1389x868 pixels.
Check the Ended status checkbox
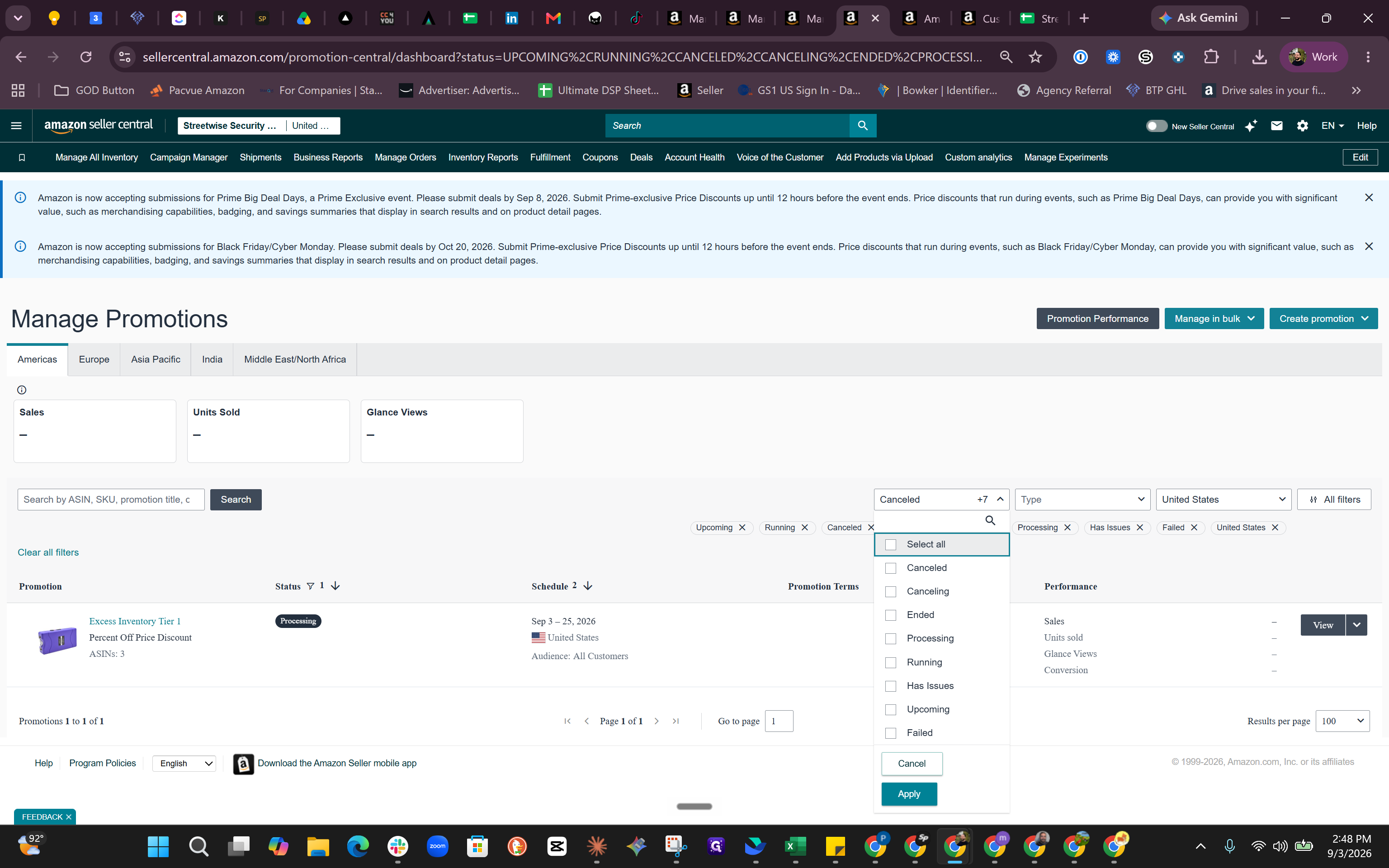click(891, 615)
